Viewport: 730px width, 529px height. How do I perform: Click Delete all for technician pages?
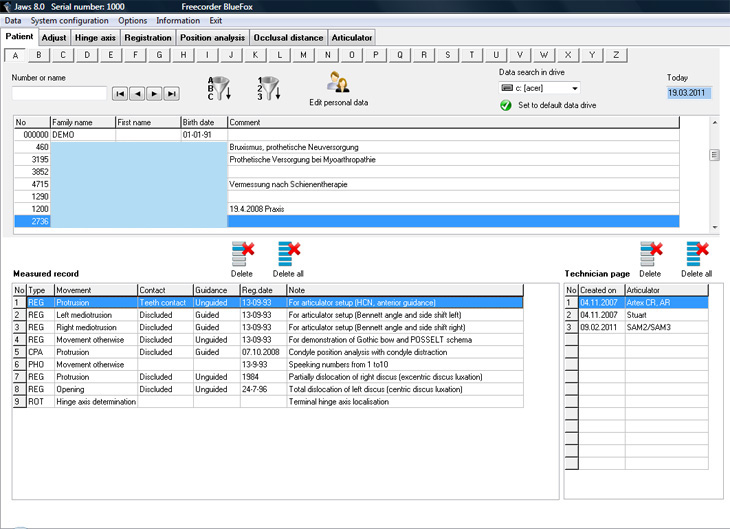coord(697,254)
